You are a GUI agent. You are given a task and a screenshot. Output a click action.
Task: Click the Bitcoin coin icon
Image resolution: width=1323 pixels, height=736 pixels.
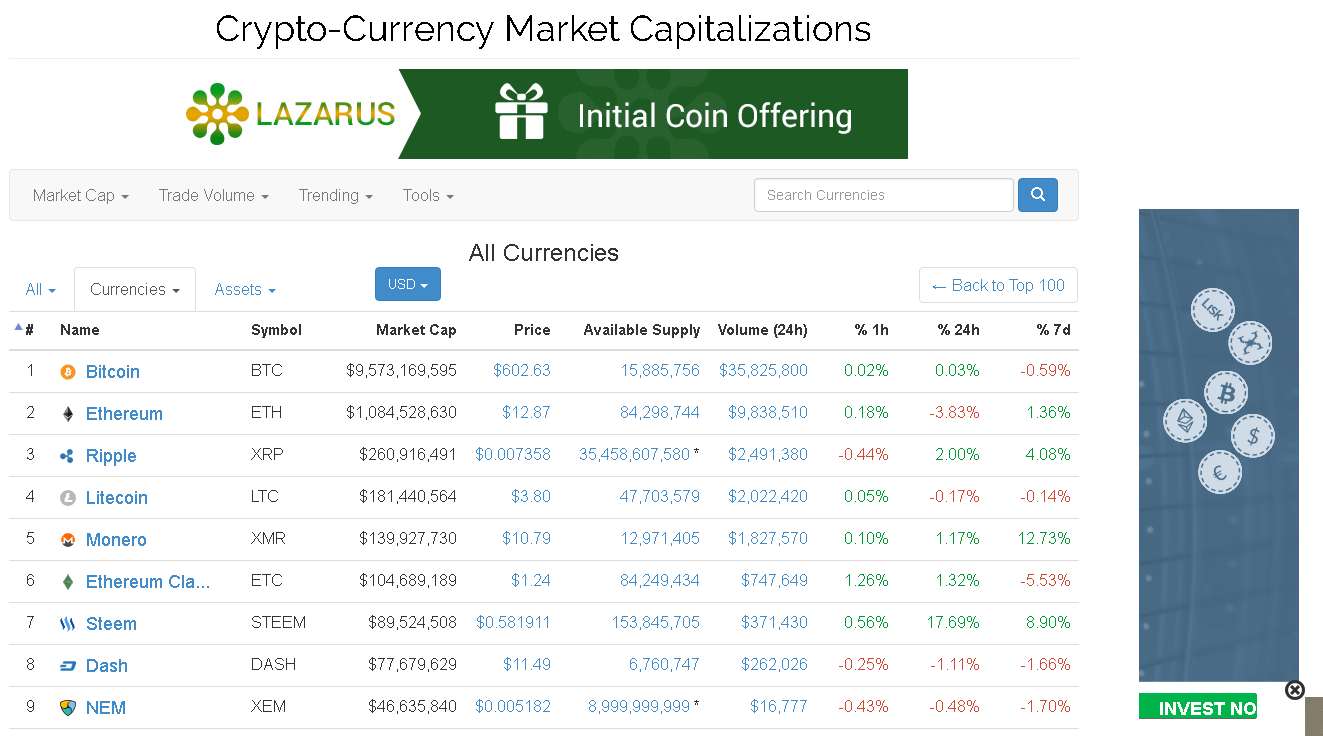click(68, 372)
